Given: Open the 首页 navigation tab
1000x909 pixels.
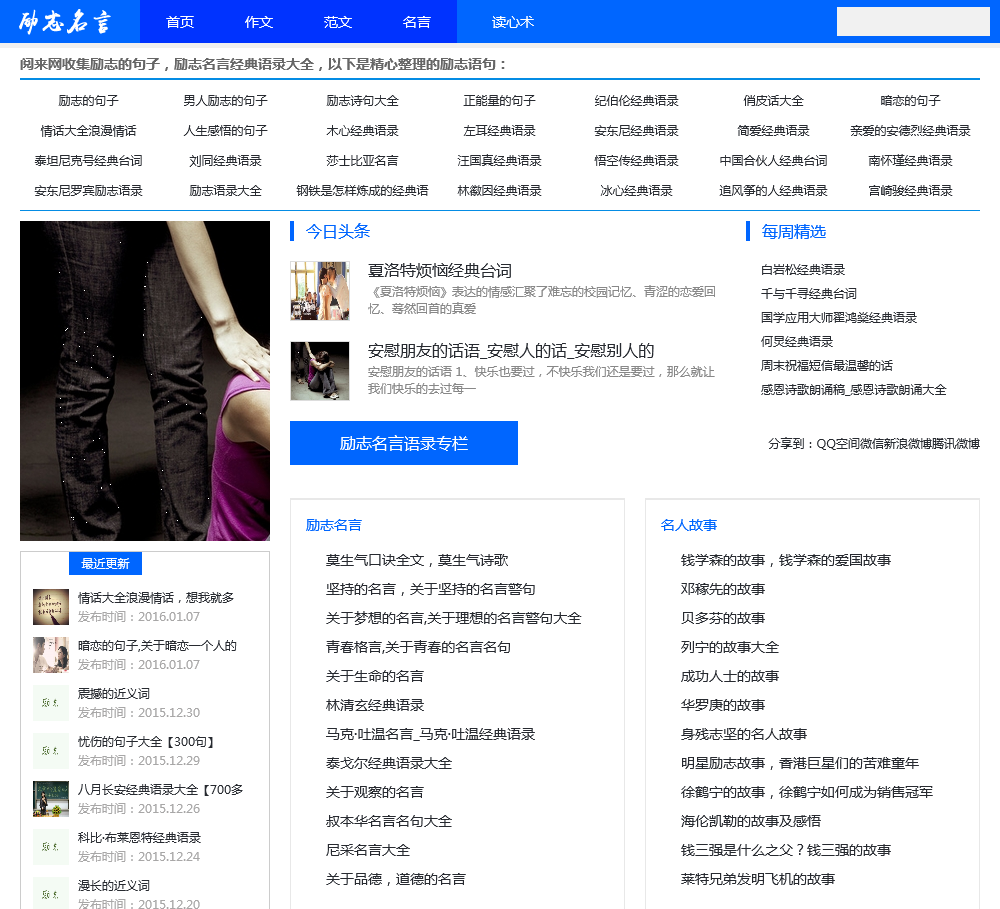Looking at the screenshot, I should (179, 22).
